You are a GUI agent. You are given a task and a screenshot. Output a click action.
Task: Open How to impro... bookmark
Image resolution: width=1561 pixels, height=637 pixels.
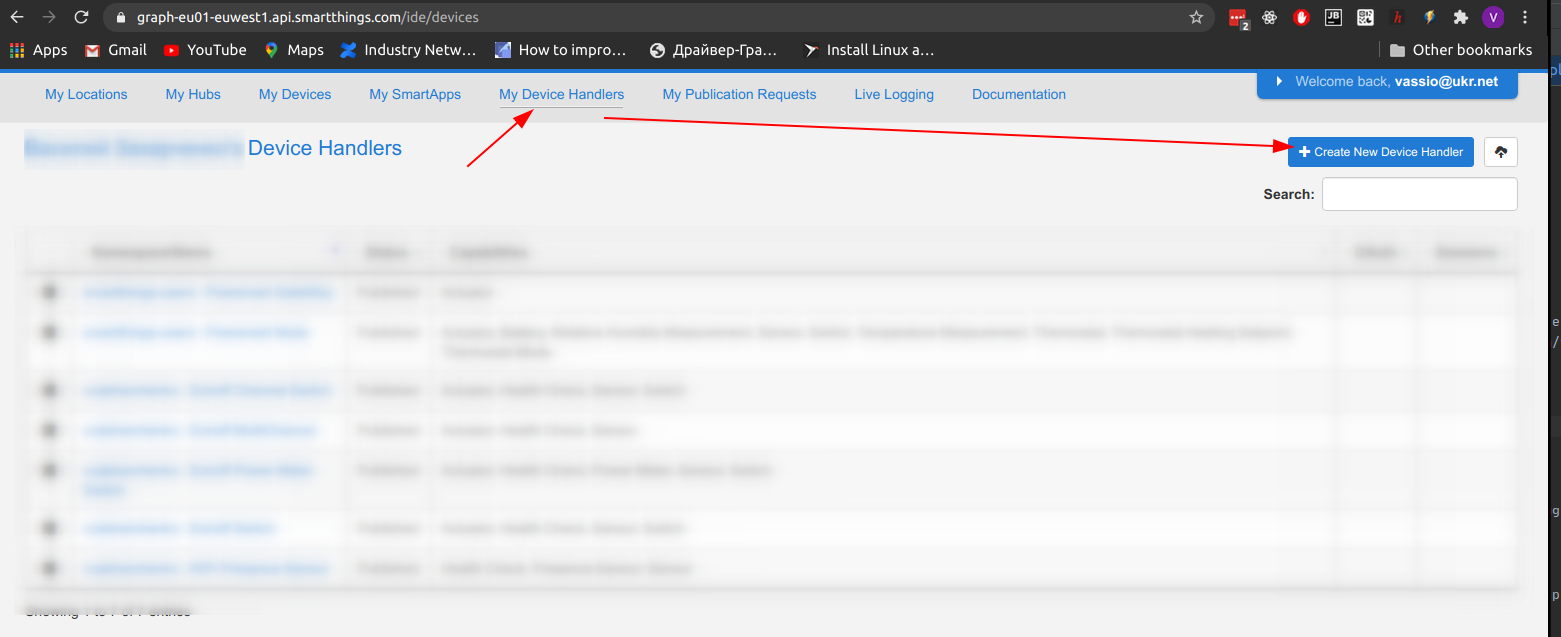(x=561, y=50)
